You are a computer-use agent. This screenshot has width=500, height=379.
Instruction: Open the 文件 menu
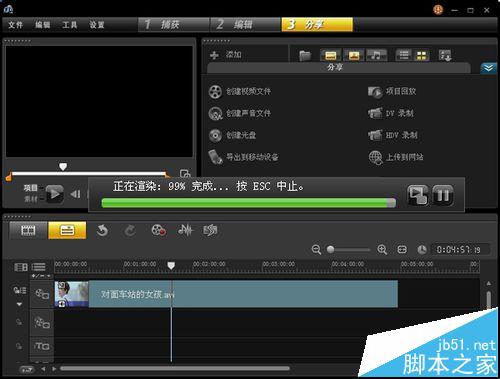pyautogui.click(x=15, y=25)
